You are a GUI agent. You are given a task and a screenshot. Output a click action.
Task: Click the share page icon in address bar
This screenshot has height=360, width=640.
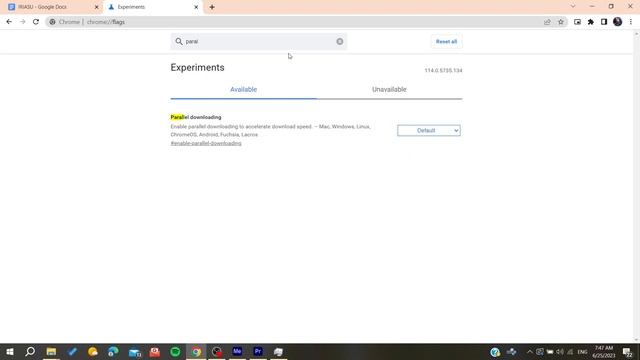coord(547,22)
